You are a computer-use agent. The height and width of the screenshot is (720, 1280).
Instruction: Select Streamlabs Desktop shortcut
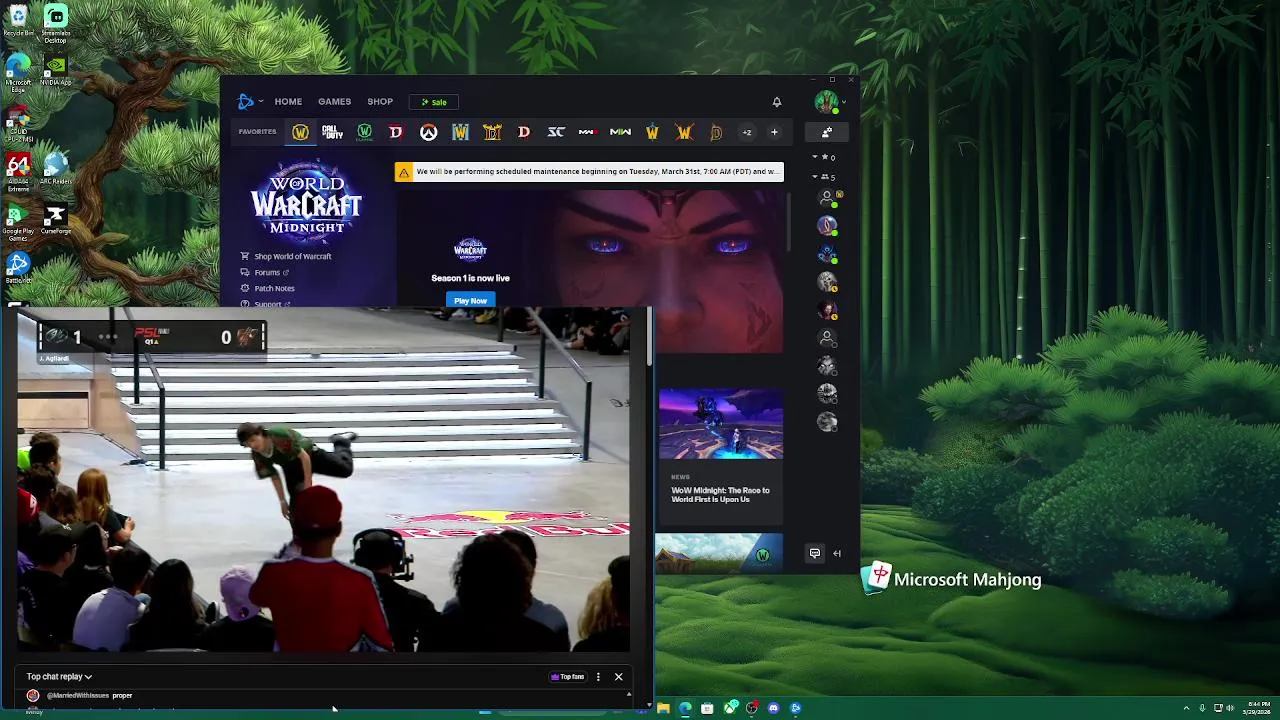[x=56, y=24]
